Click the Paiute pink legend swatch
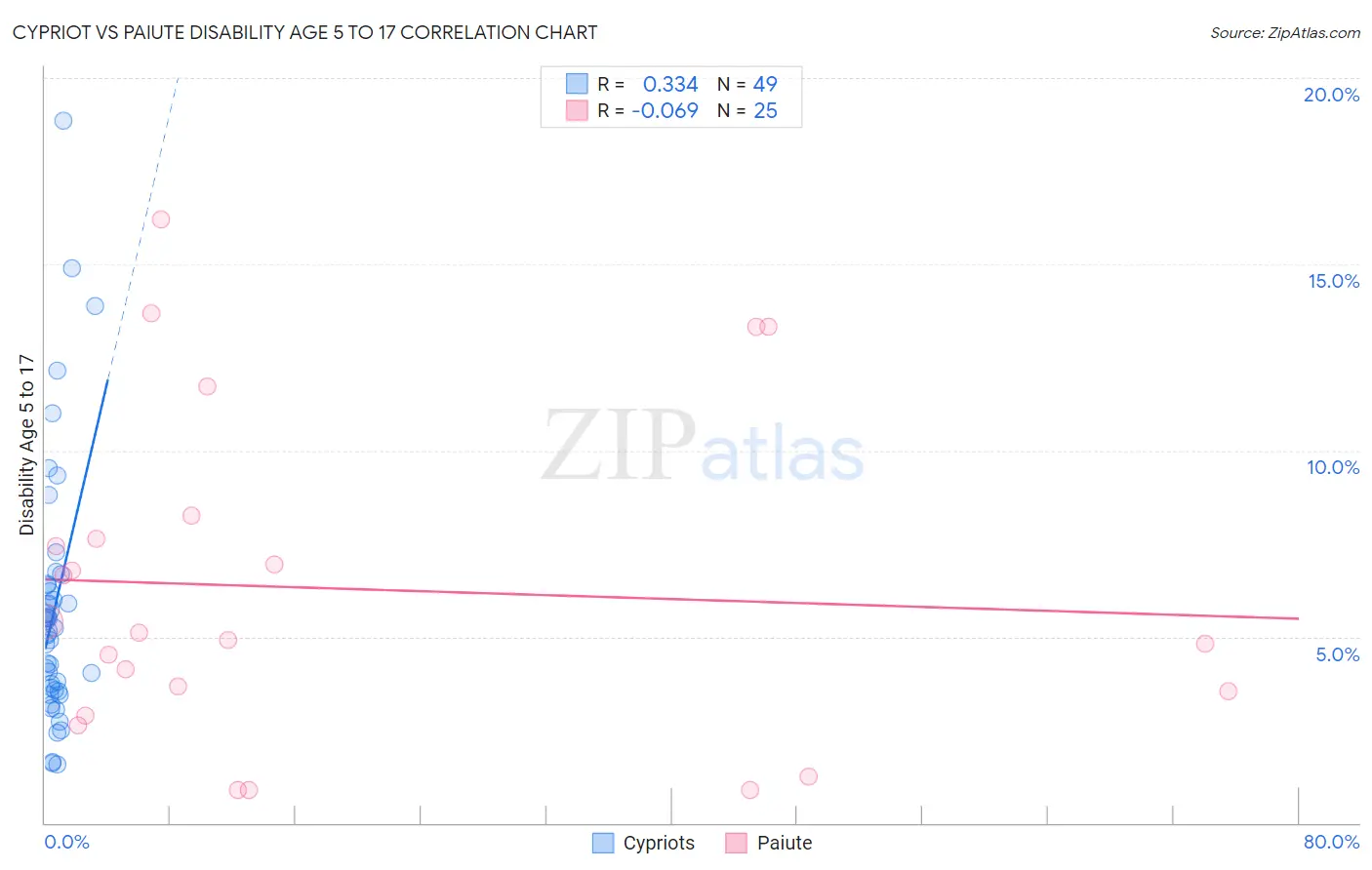Screen dimensions: 1372x870 736,843
